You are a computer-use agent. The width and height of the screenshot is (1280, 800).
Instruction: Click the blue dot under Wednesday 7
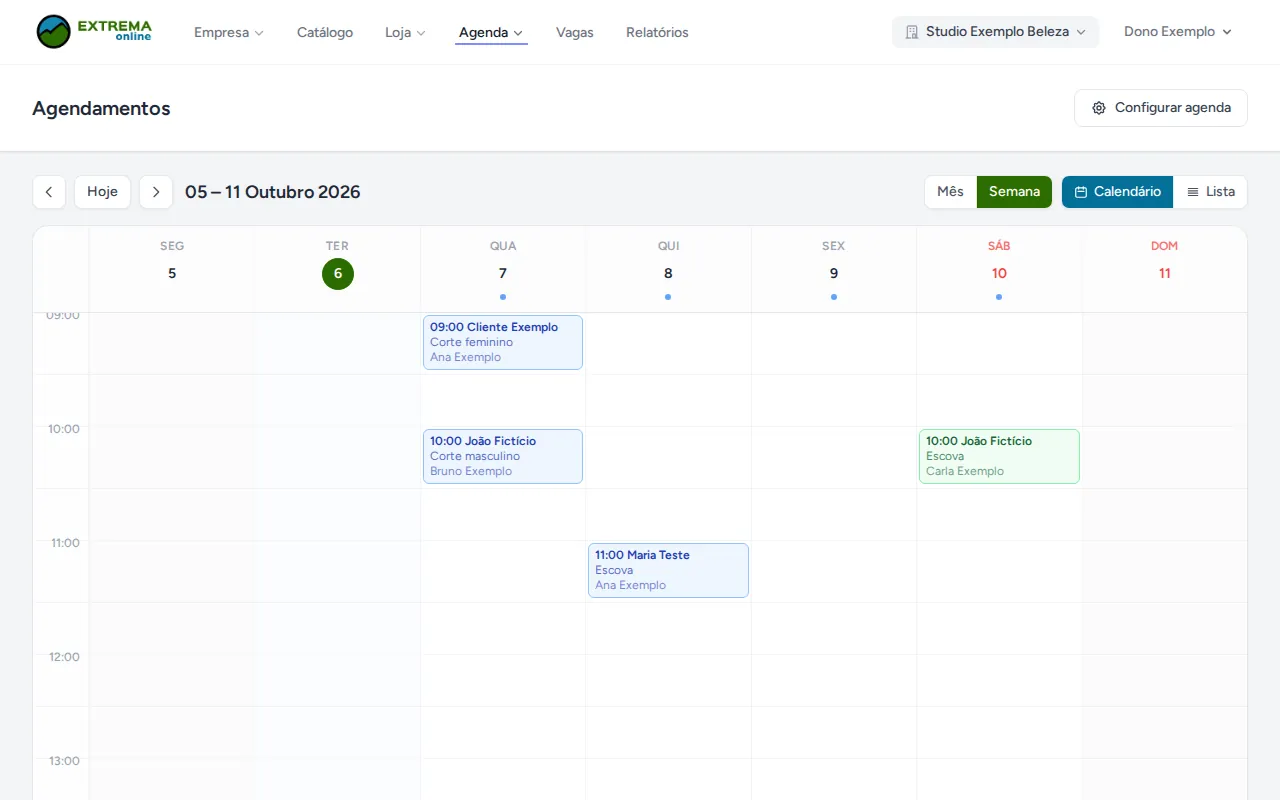pos(503,297)
